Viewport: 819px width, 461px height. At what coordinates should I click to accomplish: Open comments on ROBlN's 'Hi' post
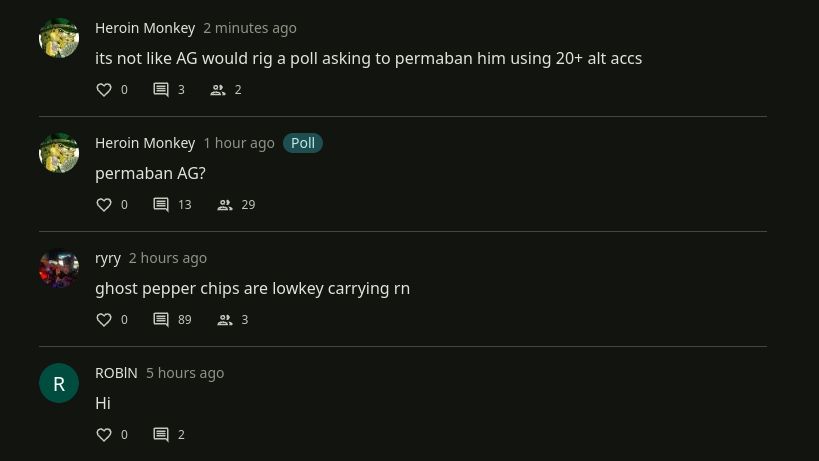(161, 435)
